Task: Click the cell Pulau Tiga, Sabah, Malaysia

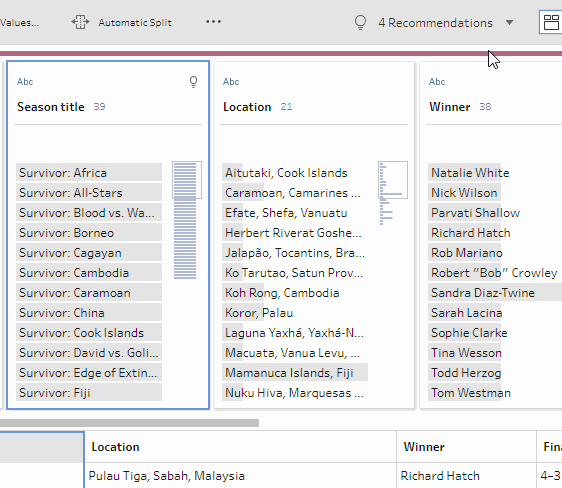Action: 240,475
